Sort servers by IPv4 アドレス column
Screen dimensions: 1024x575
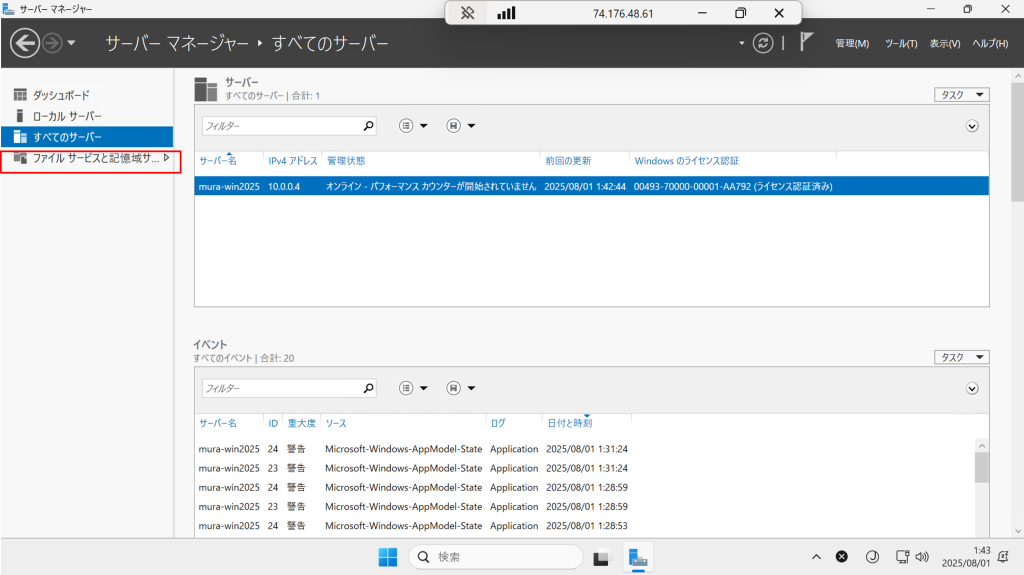pyautogui.click(x=293, y=161)
